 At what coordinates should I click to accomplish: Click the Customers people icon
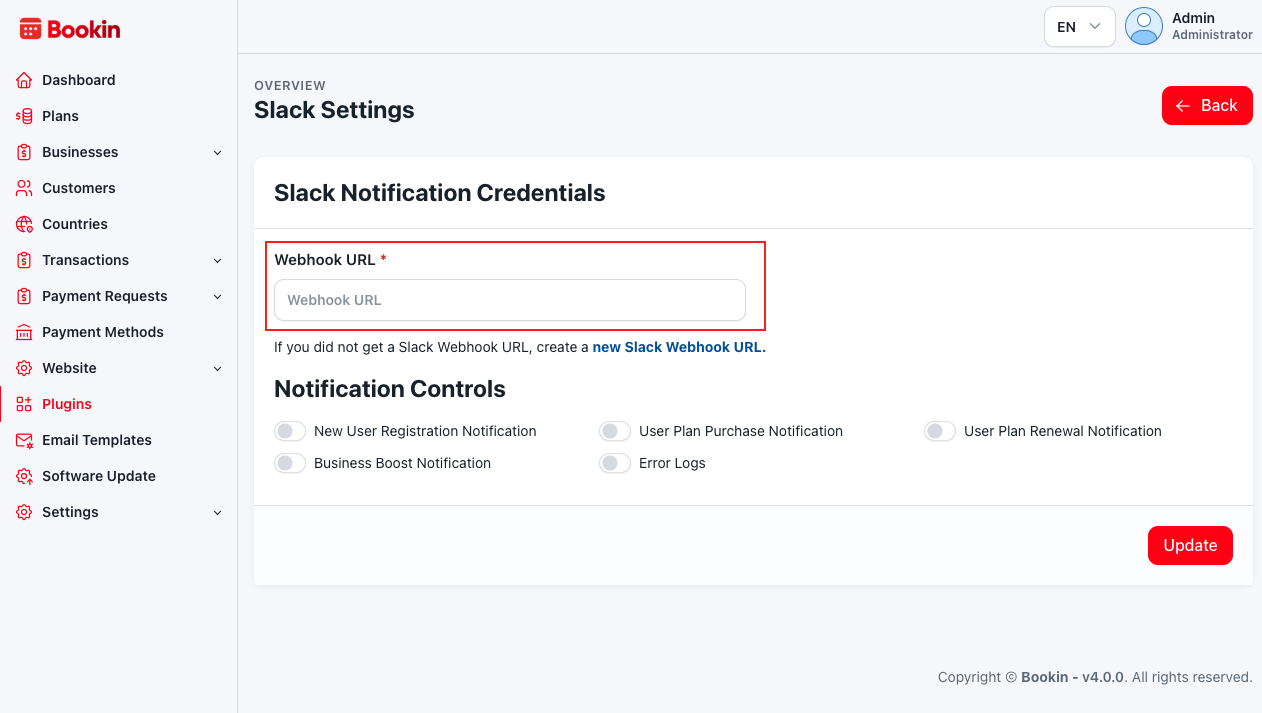[24, 188]
